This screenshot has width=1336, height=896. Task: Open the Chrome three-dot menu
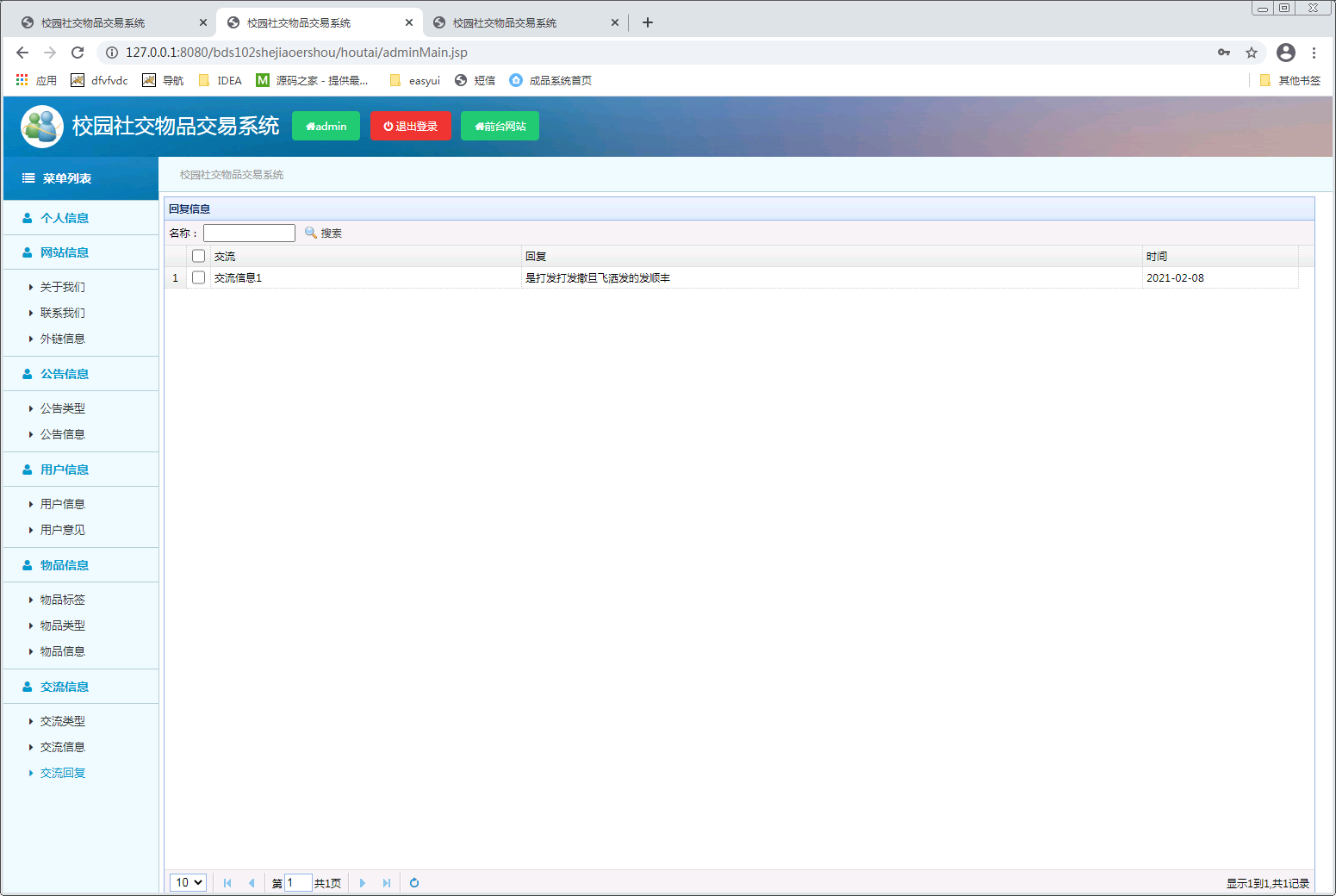(x=1314, y=53)
